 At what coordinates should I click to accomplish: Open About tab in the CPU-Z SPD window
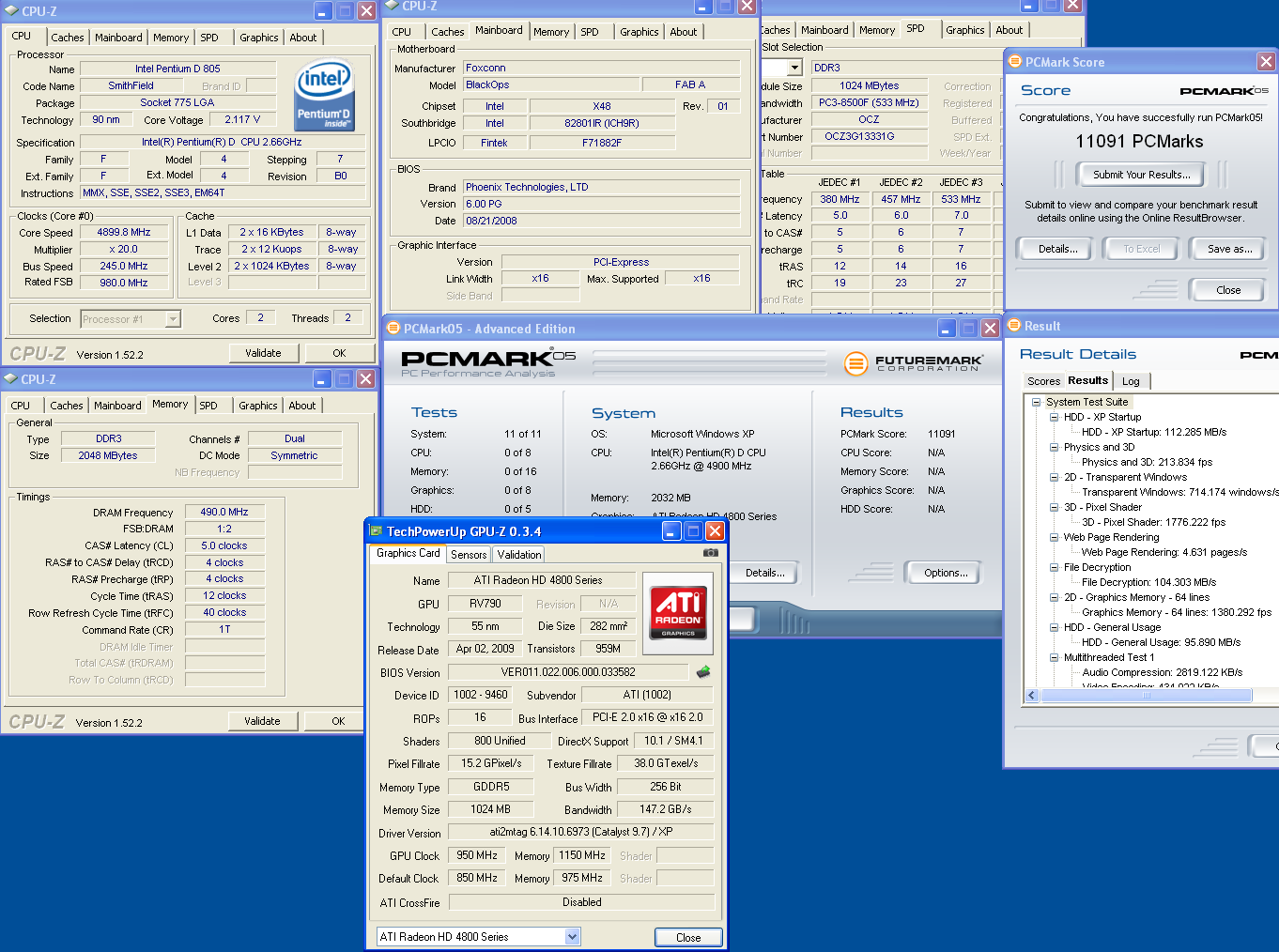pos(1009,30)
